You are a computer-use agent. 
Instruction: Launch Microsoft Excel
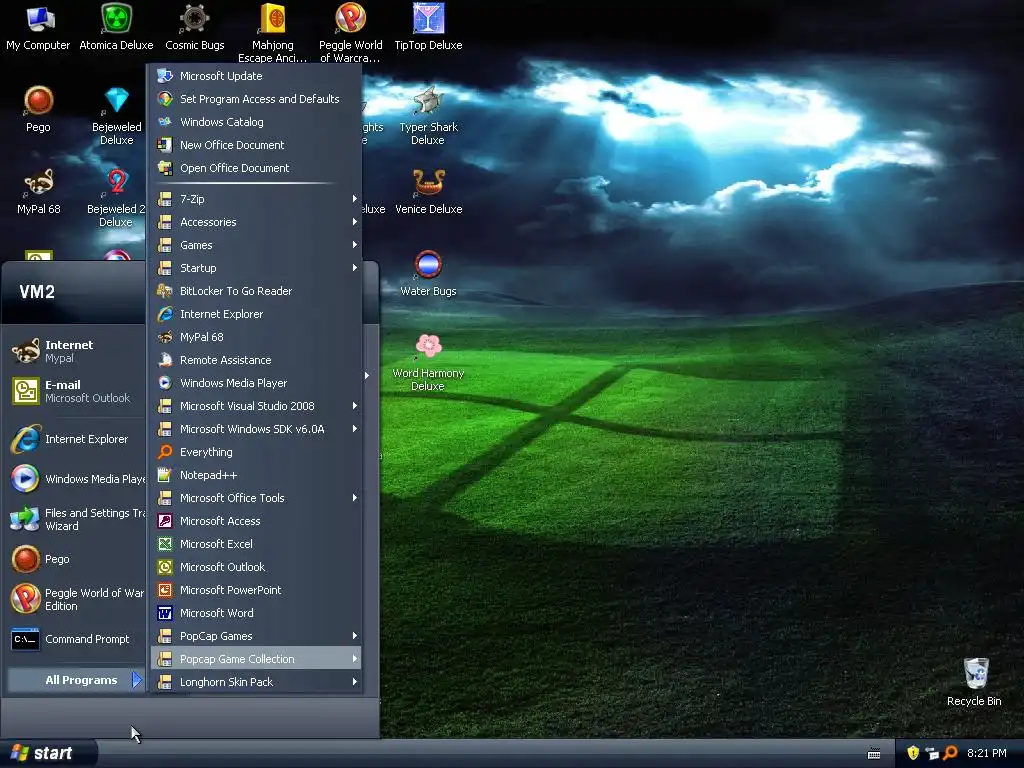[x=256, y=543]
